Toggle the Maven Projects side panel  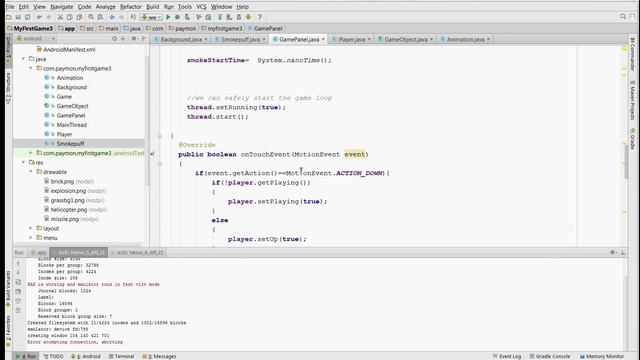tap(632, 99)
